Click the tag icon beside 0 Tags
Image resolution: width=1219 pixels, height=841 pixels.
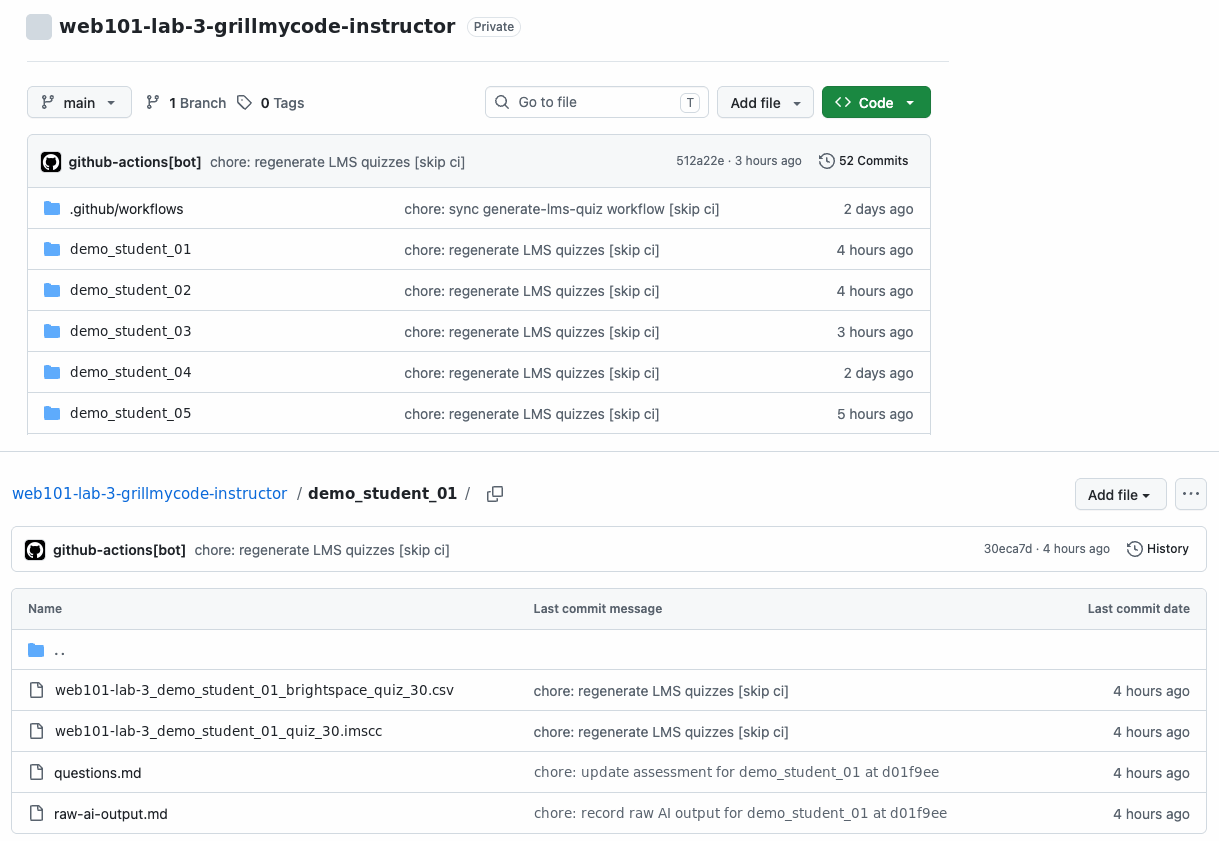tap(244, 103)
